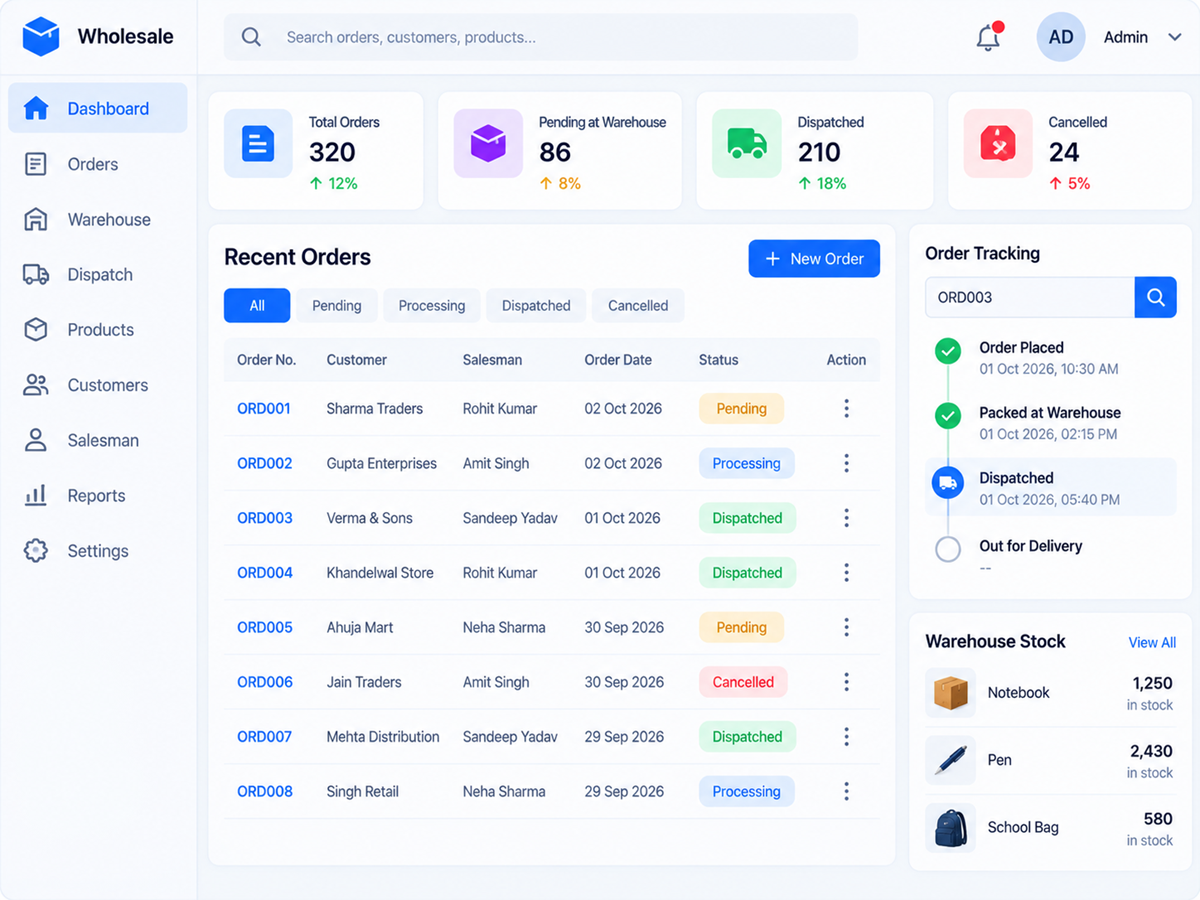Open order ORD008 link
Screen dimensions: 1200x900
265,791
